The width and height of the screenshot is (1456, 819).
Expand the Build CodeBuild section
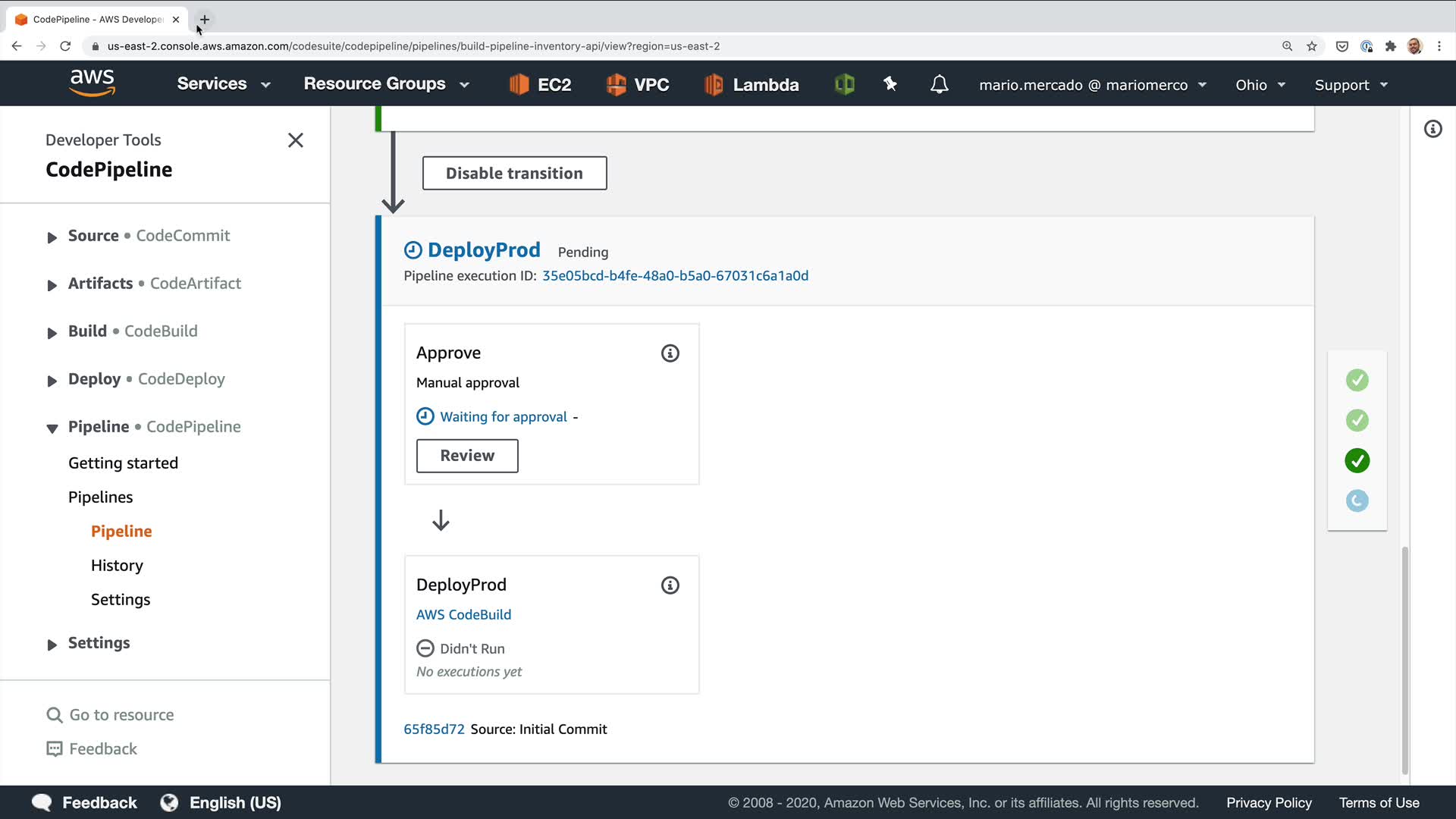(52, 333)
